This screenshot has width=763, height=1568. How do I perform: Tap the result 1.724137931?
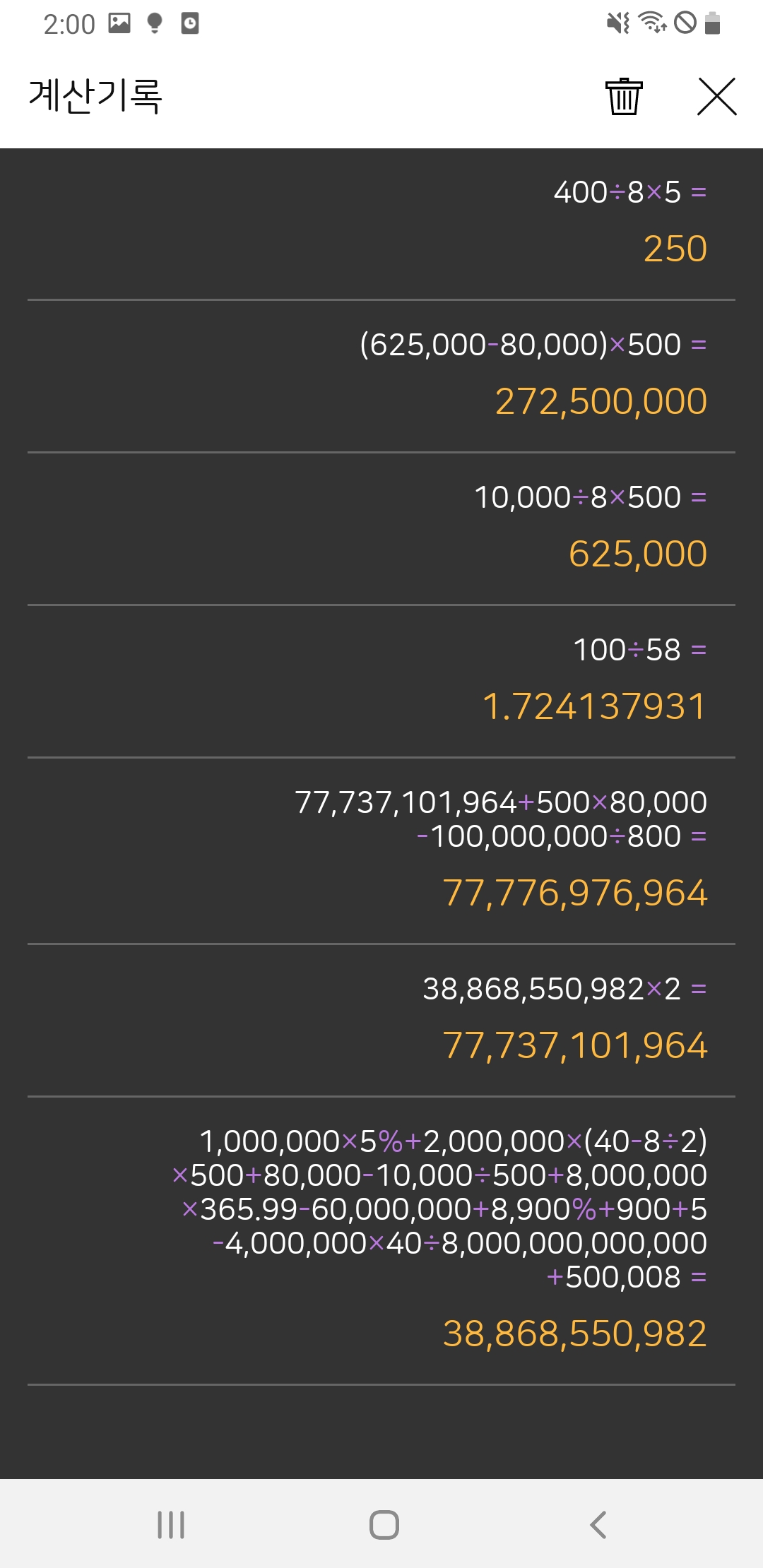point(593,706)
